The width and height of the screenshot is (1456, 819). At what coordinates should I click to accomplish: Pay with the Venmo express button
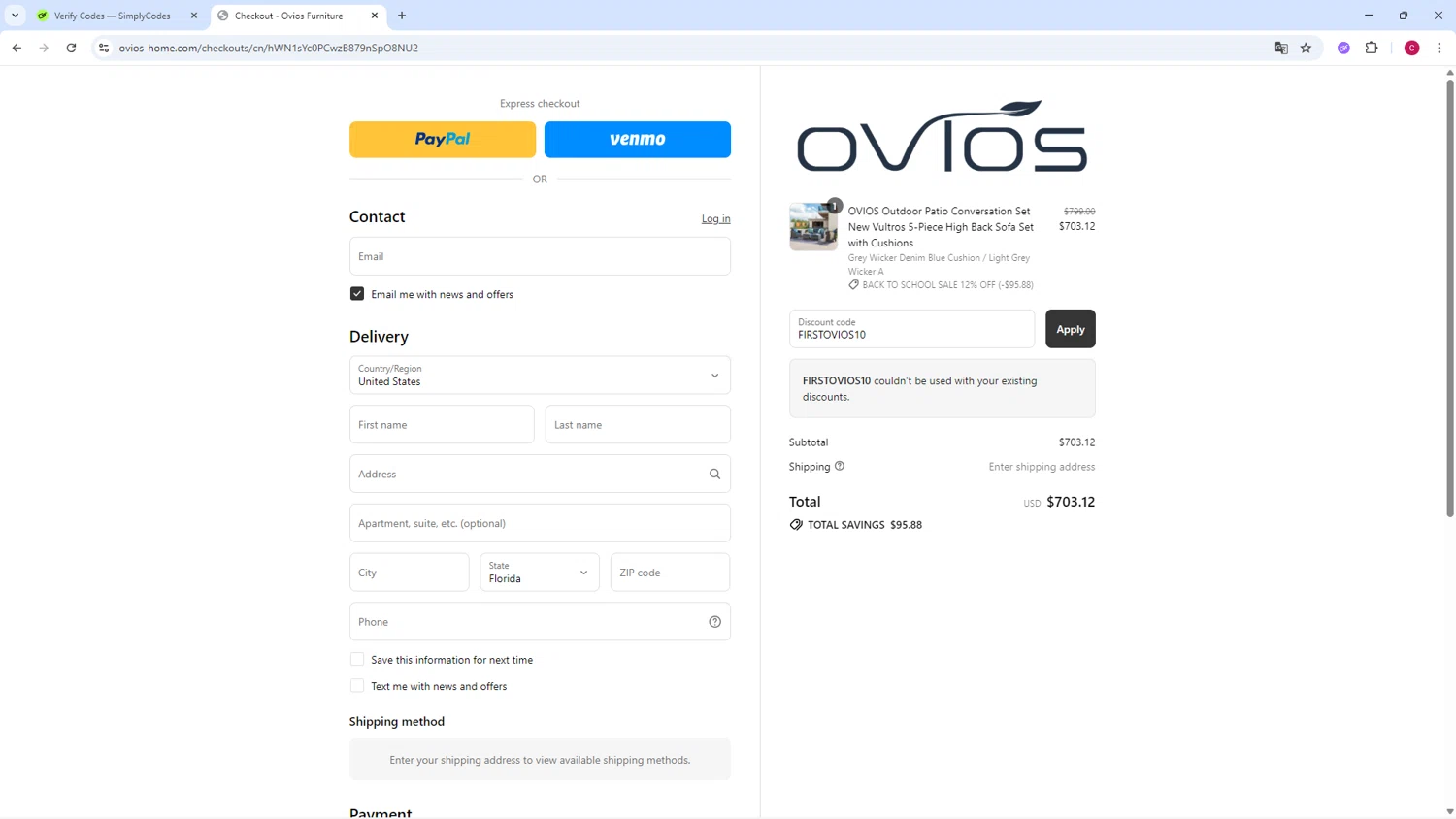(x=638, y=140)
